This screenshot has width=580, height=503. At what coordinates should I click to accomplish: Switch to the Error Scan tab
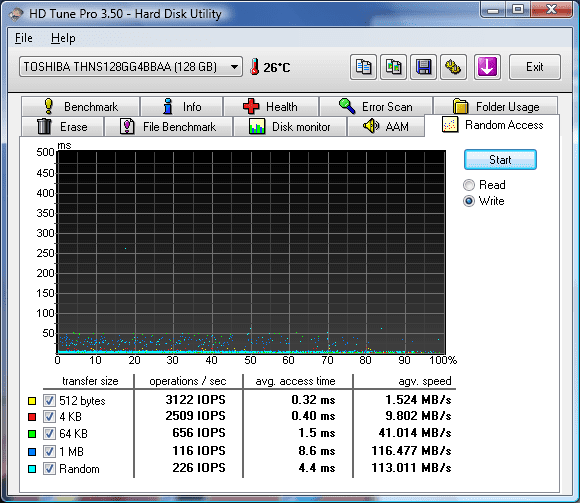[x=376, y=107]
